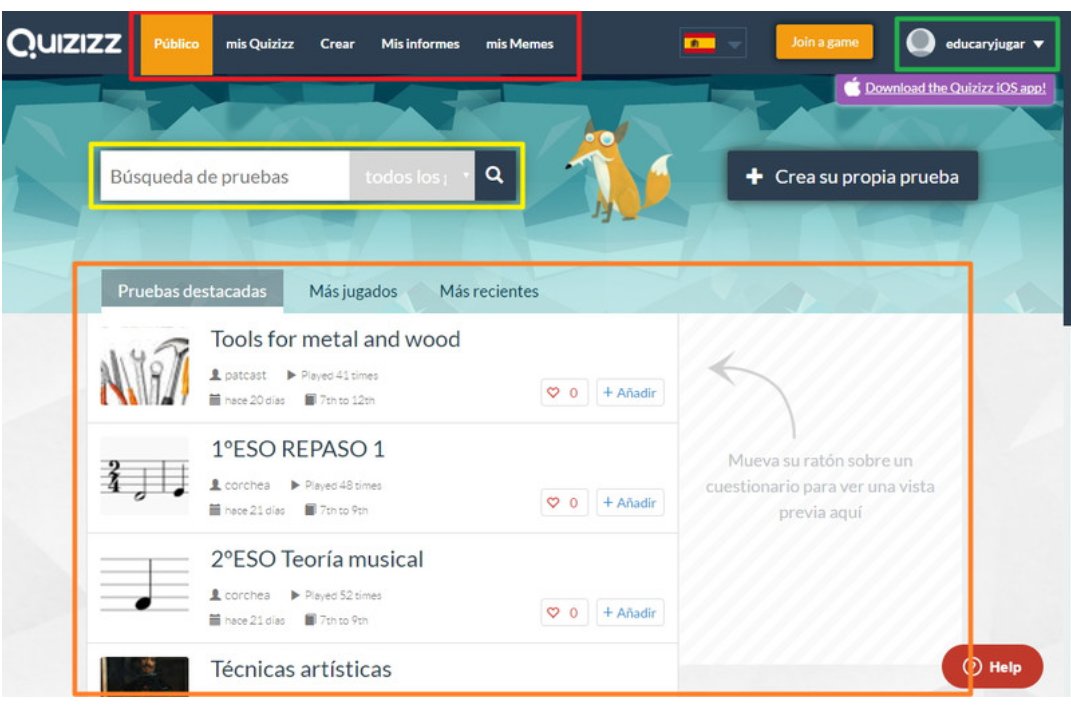Select the Pruebas destacadas tab
1071x714 pixels.
pos(192,291)
